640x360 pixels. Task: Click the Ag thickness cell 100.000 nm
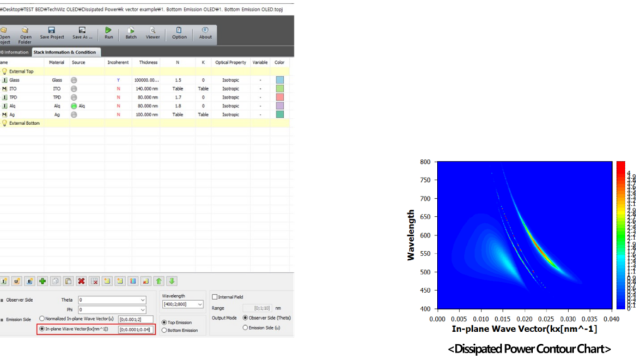pos(146,115)
